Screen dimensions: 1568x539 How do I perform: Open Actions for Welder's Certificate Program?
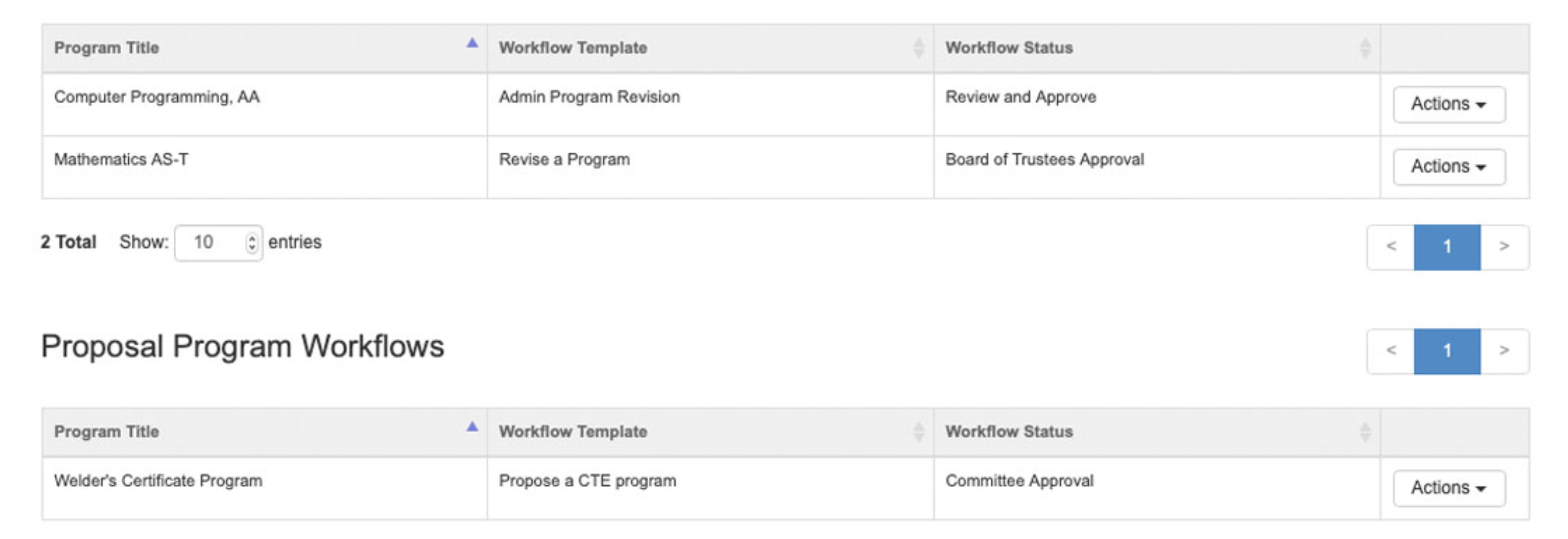click(x=1448, y=488)
